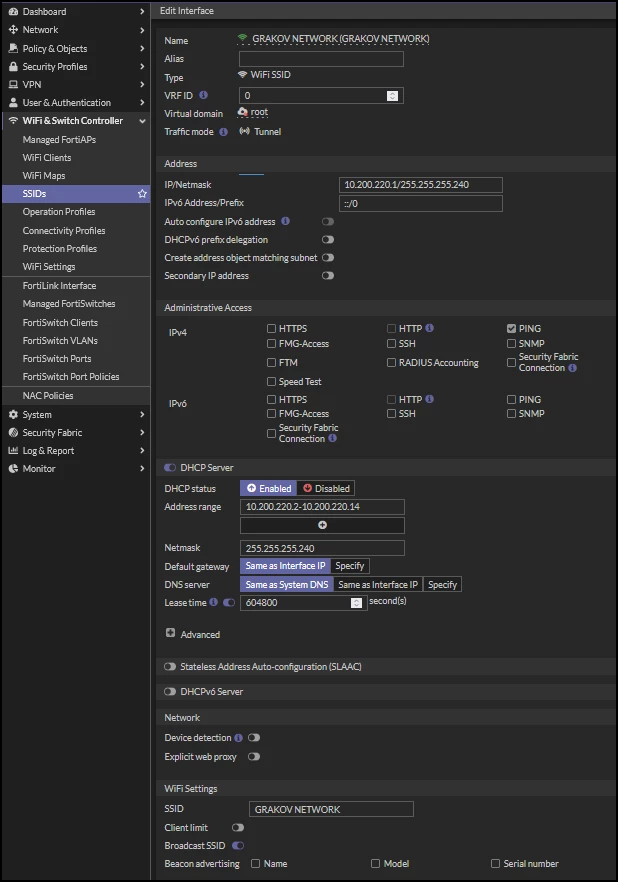Click the User & Authentication person icon
This screenshot has height=882, width=618.
(x=13, y=102)
